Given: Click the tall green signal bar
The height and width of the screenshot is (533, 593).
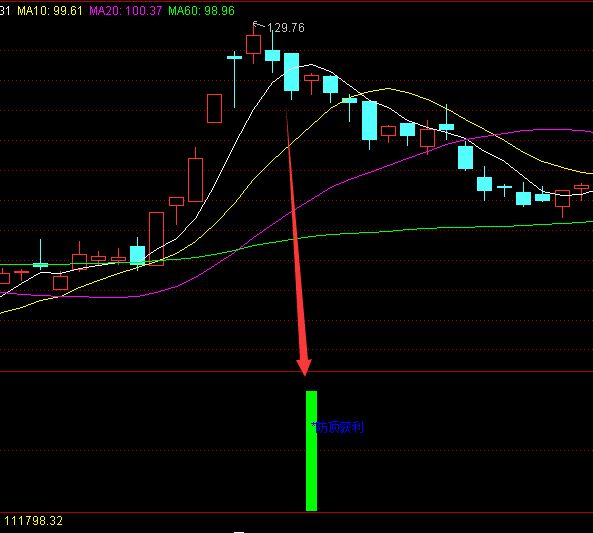Looking at the screenshot, I should point(311,451).
